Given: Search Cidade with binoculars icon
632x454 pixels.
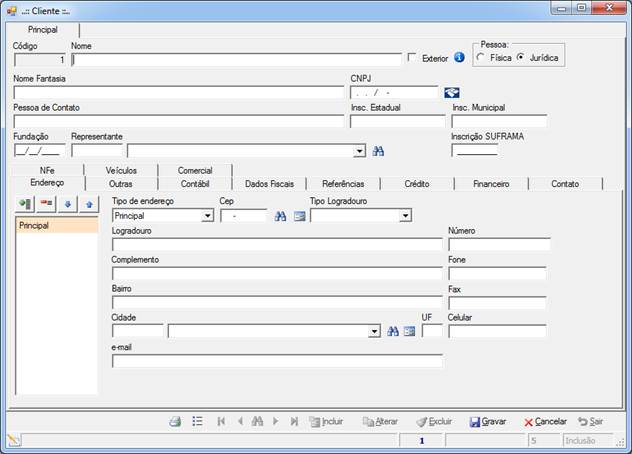Looking at the screenshot, I should pos(393,331).
